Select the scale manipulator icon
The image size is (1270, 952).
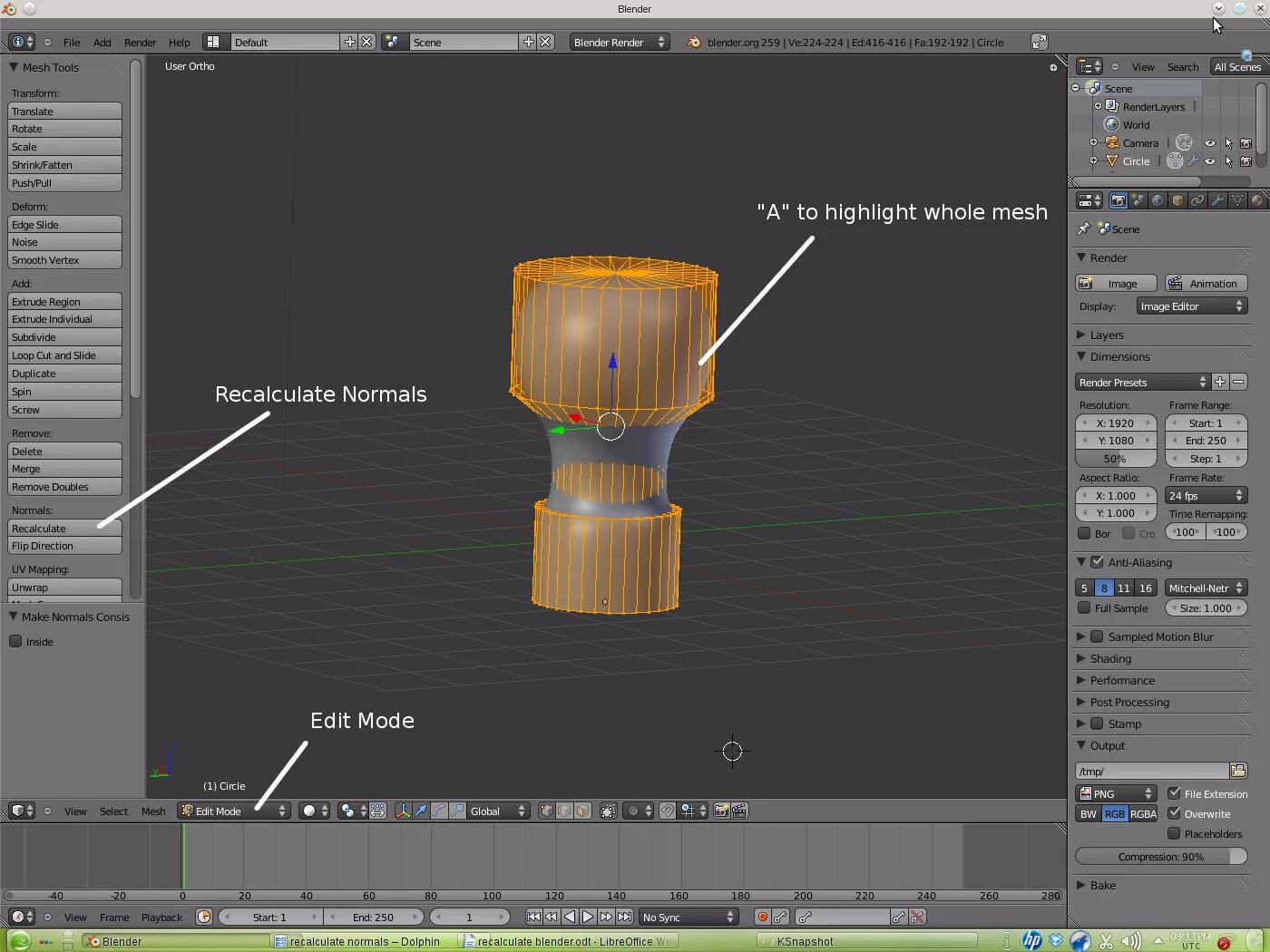click(x=457, y=811)
